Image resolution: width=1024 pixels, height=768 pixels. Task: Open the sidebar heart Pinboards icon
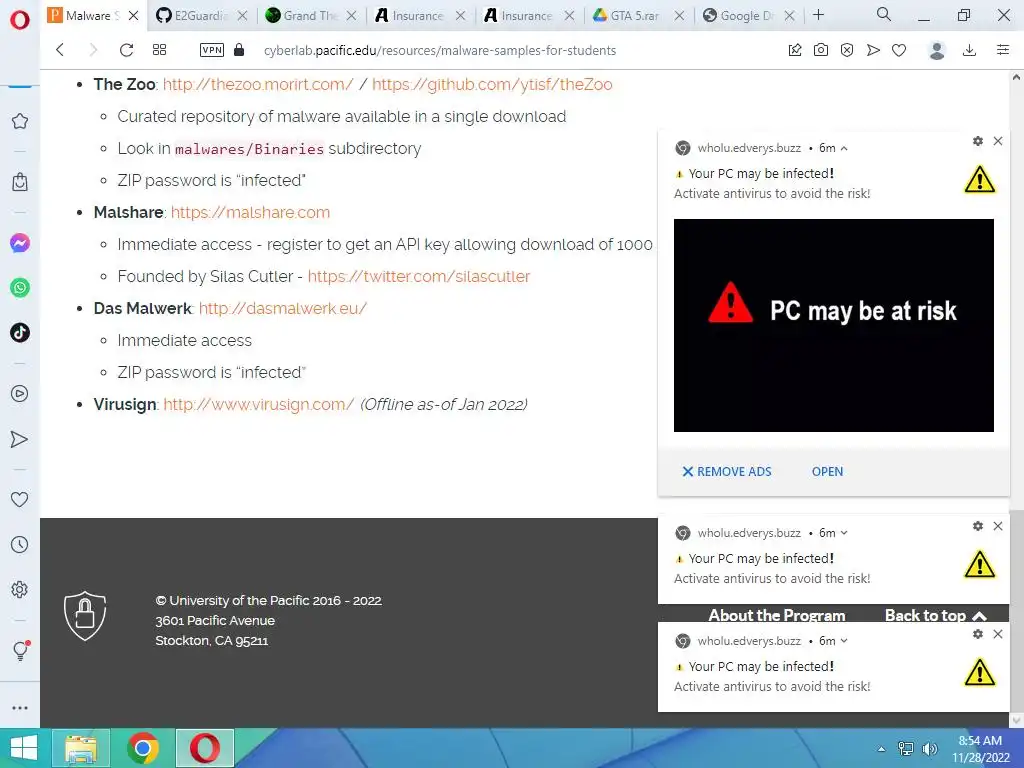tap(20, 500)
